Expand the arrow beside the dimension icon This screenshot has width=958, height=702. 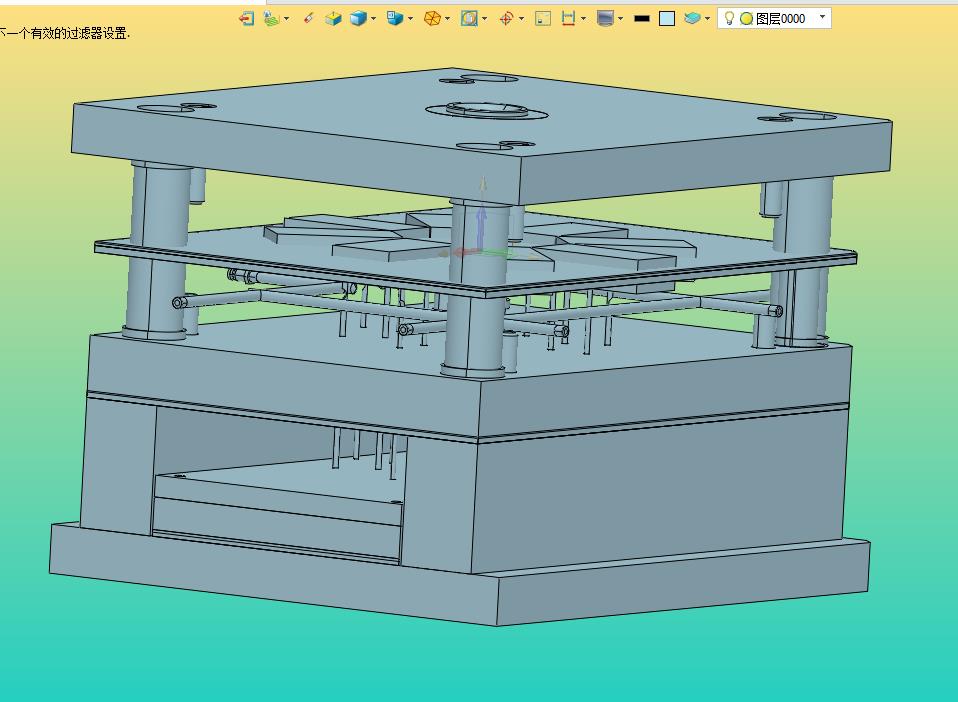[x=583, y=18]
